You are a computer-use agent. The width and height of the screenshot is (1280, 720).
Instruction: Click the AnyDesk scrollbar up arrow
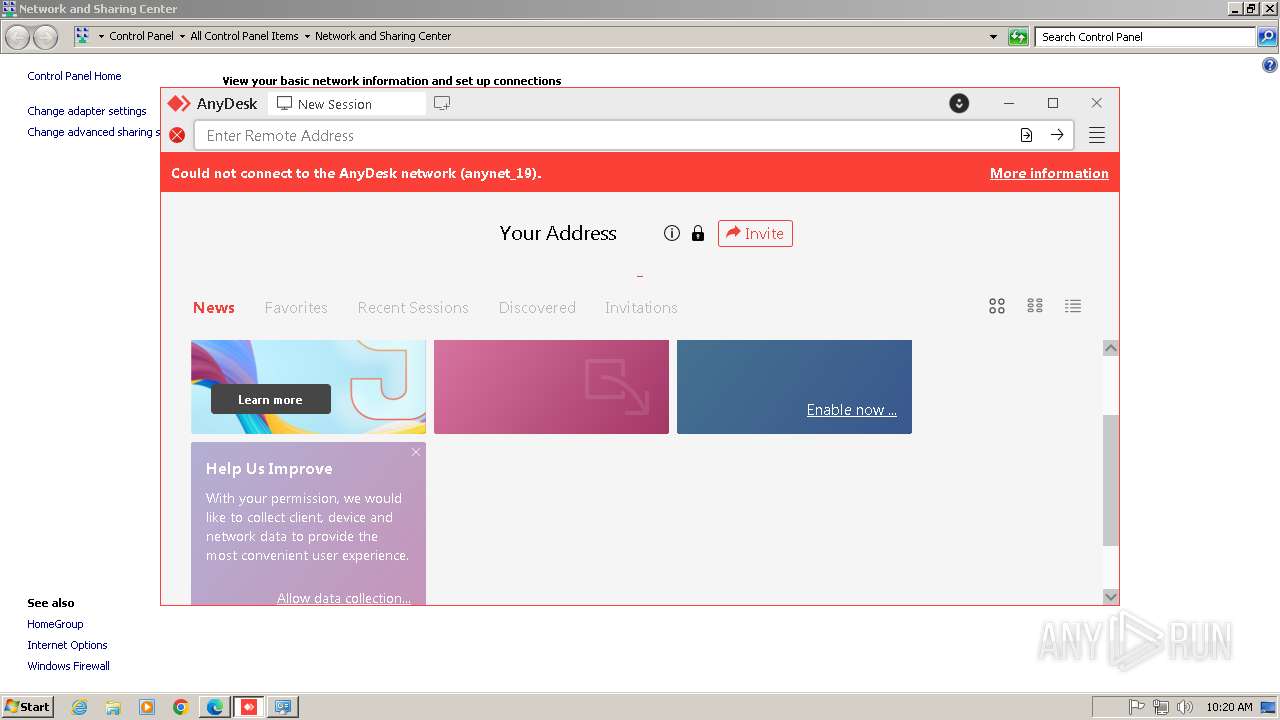tap(1110, 348)
